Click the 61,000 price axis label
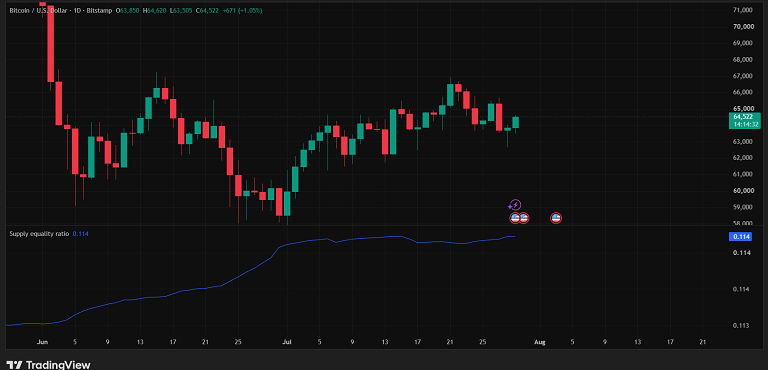This screenshot has height=370, width=768. pyautogui.click(x=743, y=174)
